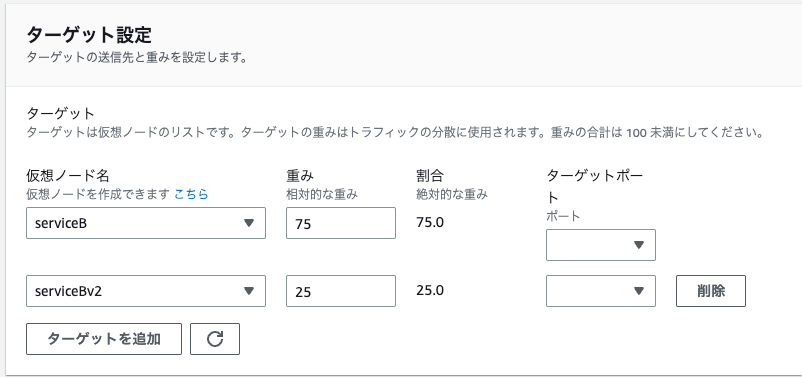Image resolution: width=802 pixels, height=377 pixels.
Task: Click the ターゲットポート column label
Action: 594,187
